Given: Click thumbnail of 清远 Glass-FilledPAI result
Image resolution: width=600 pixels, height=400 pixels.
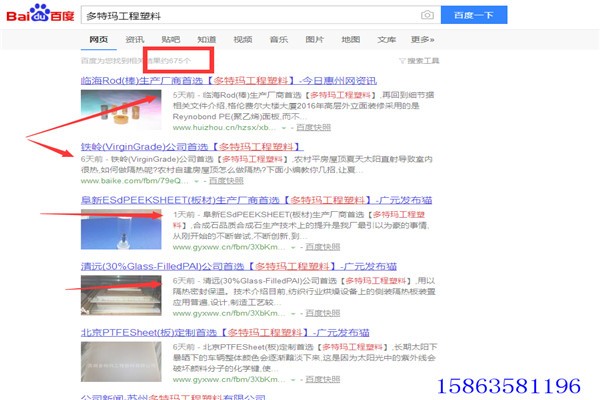Looking at the screenshot, I should [x=121, y=296].
